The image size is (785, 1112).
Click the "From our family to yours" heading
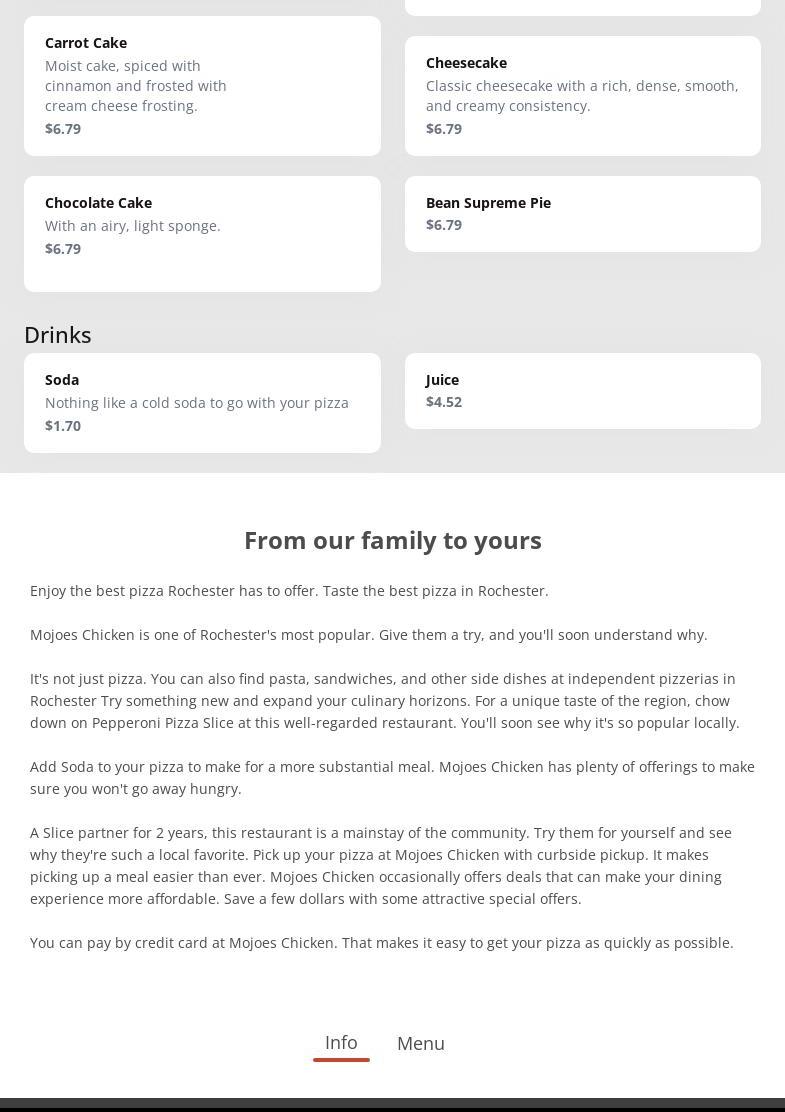(x=393, y=540)
